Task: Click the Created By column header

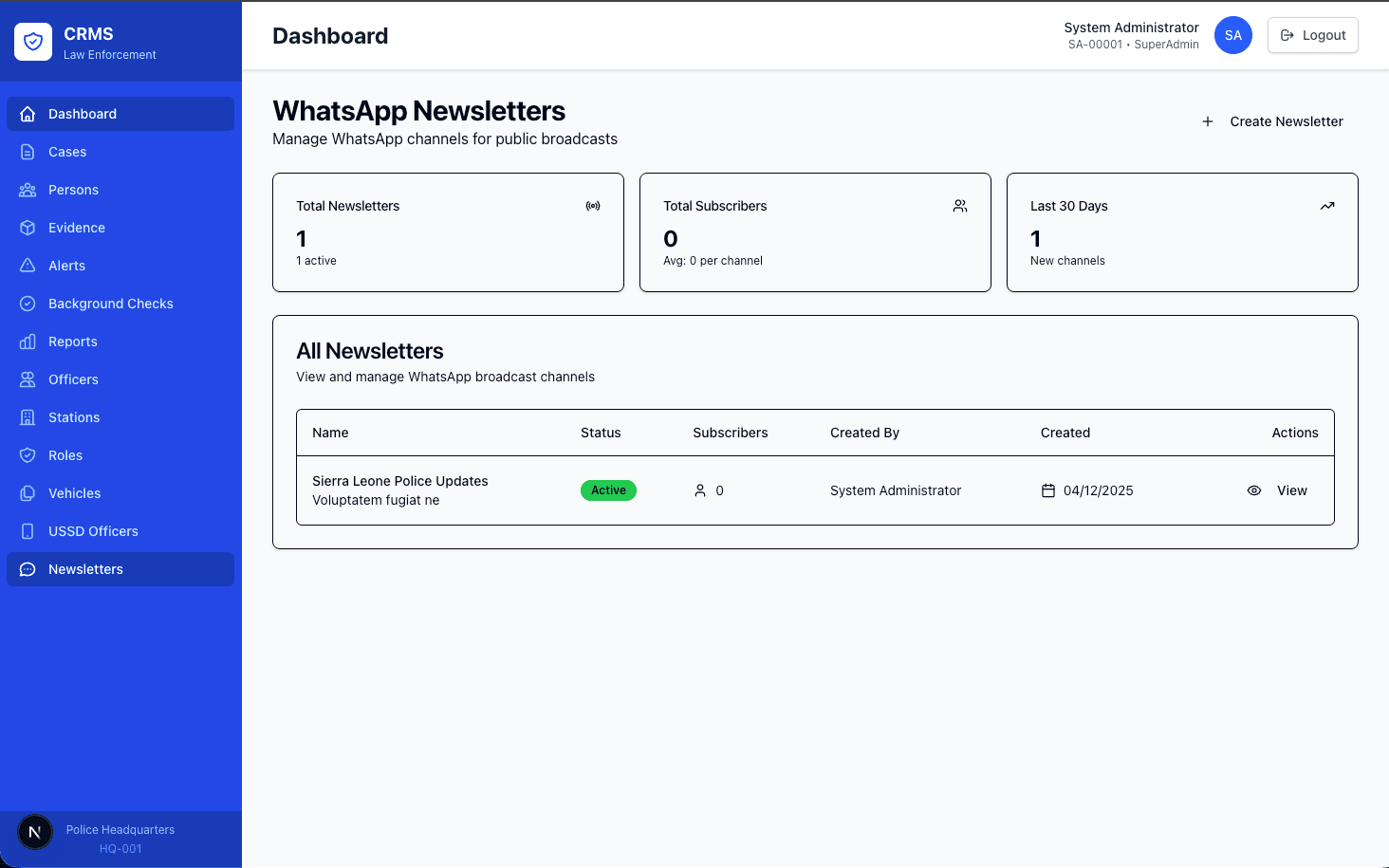Action: pos(864,433)
